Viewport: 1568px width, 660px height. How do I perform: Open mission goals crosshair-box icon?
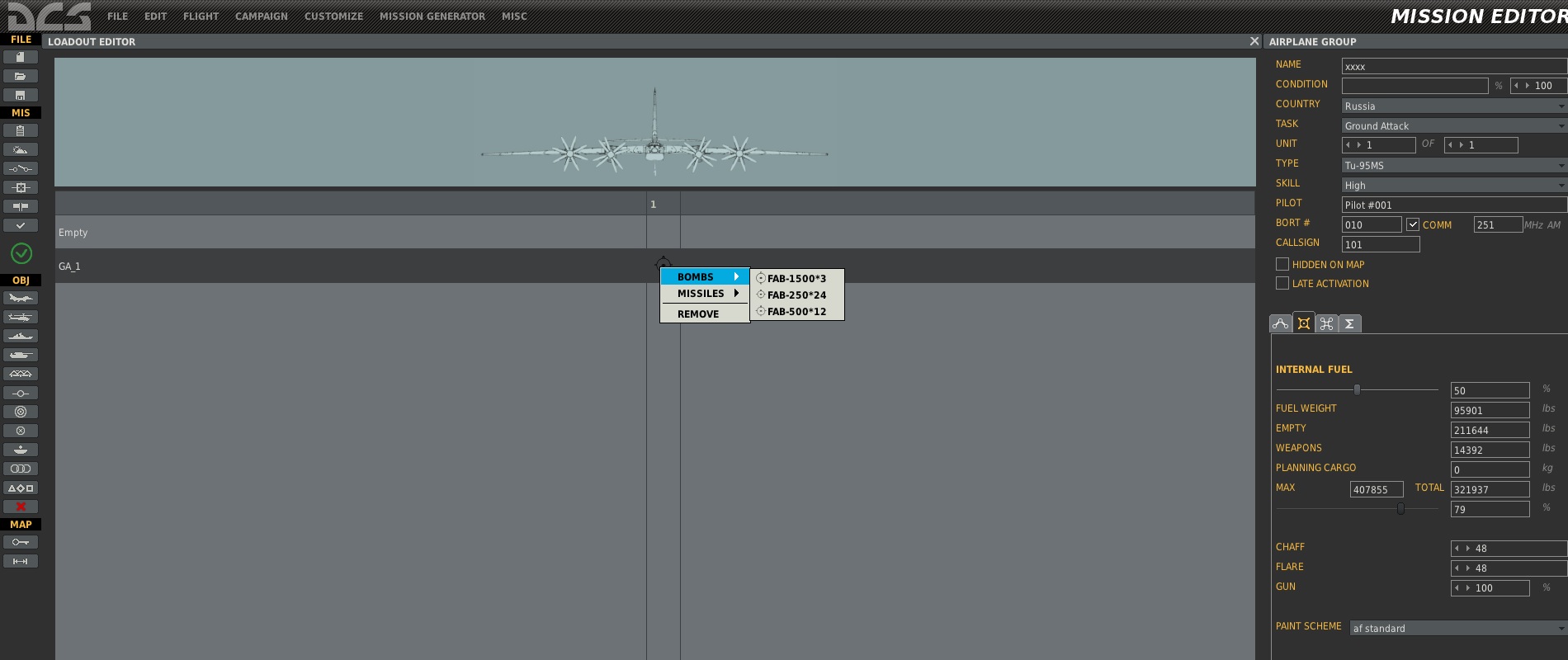(x=21, y=187)
